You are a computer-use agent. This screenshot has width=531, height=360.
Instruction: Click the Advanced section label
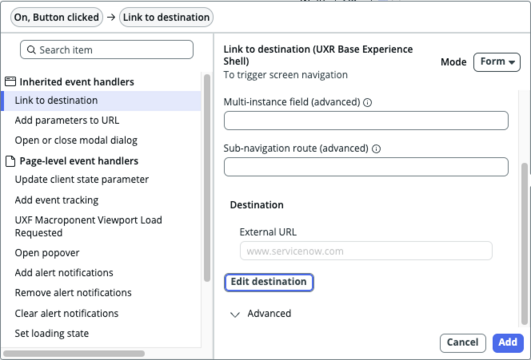tap(269, 314)
